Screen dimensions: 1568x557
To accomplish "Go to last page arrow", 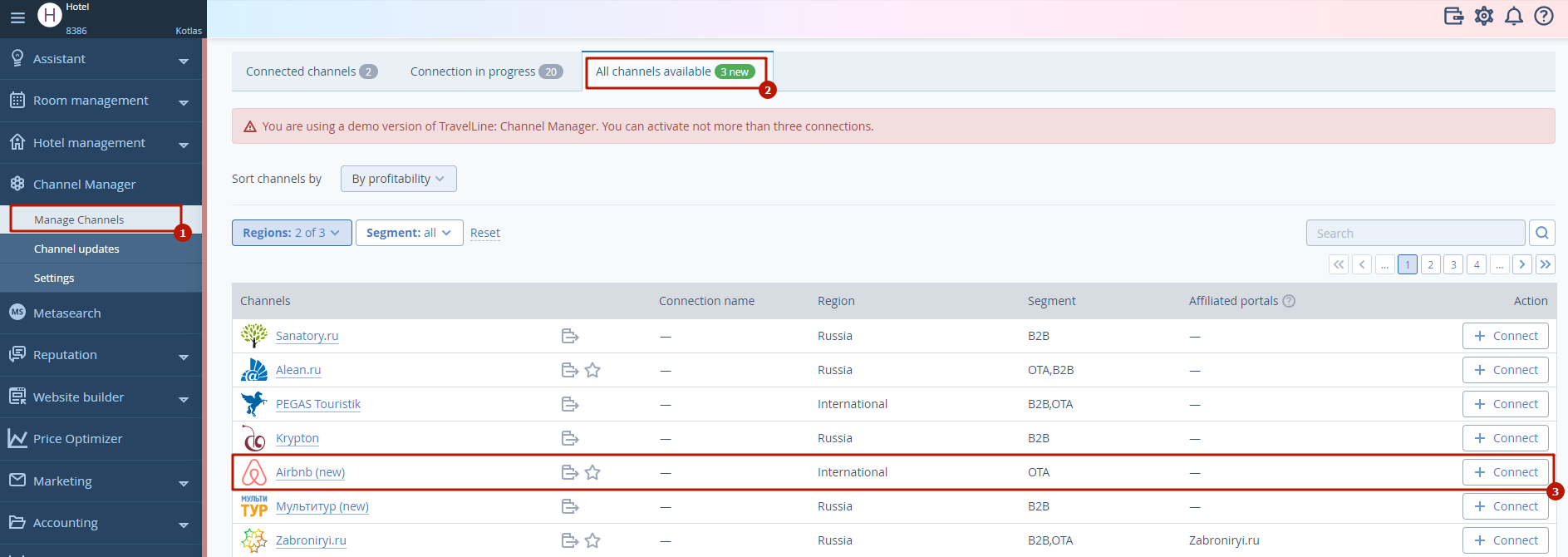I will click(x=1546, y=264).
